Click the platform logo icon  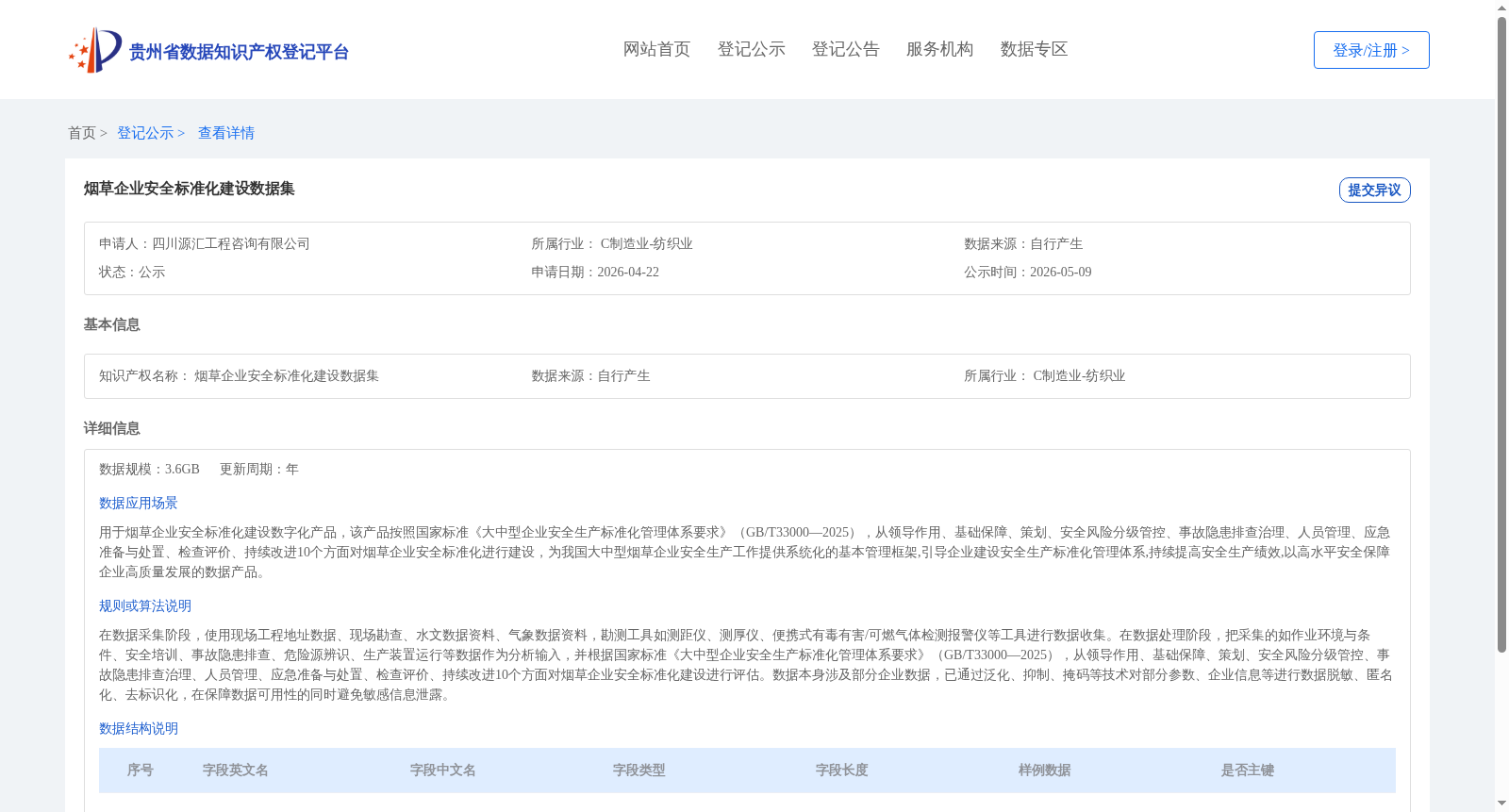coord(94,50)
